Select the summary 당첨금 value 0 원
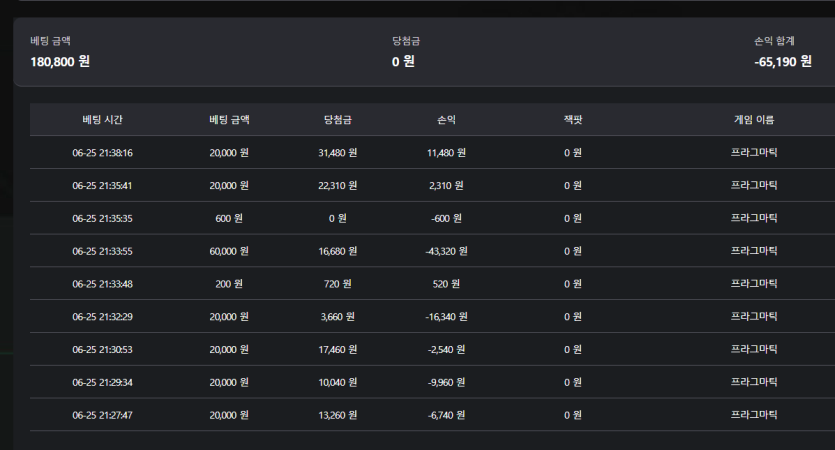This screenshot has height=450, width=835. (x=403, y=62)
